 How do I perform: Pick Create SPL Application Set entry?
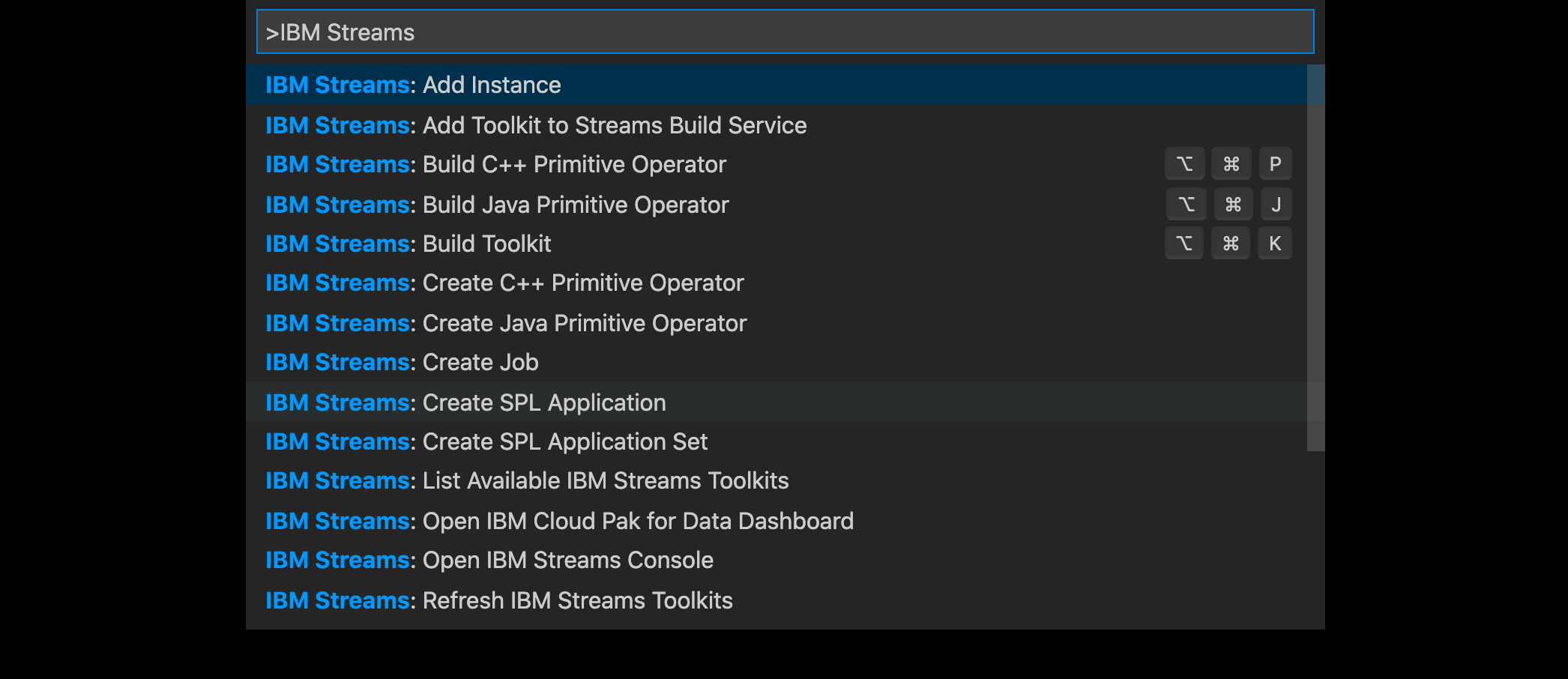(777, 442)
